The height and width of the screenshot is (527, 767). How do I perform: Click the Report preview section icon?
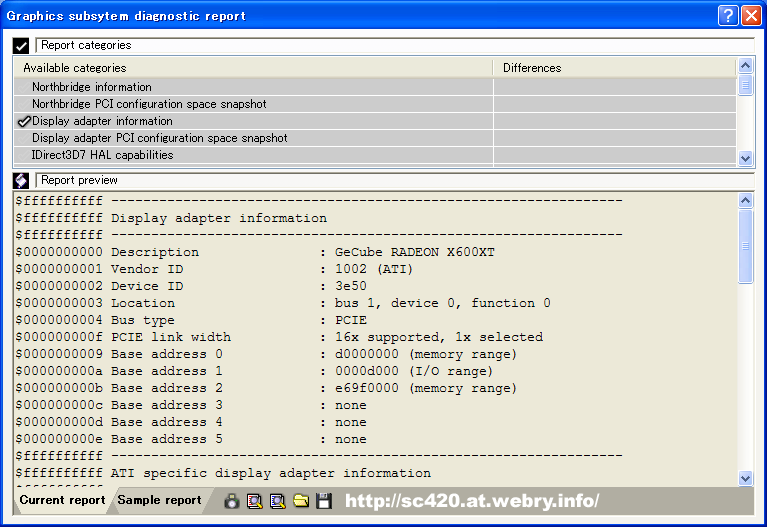(21, 181)
